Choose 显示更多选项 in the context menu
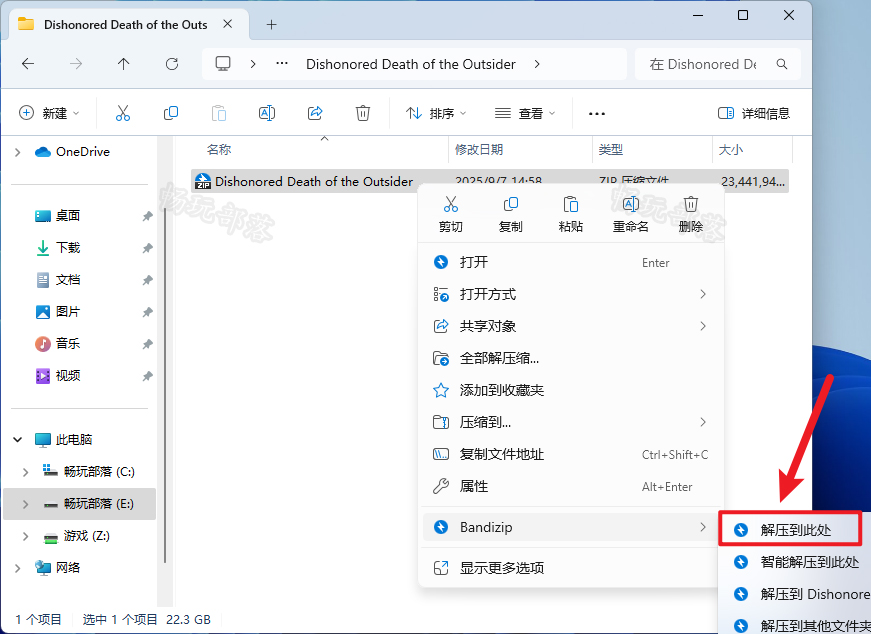This screenshot has width=871, height=634. pyautogui.click(x=570, y=568)
